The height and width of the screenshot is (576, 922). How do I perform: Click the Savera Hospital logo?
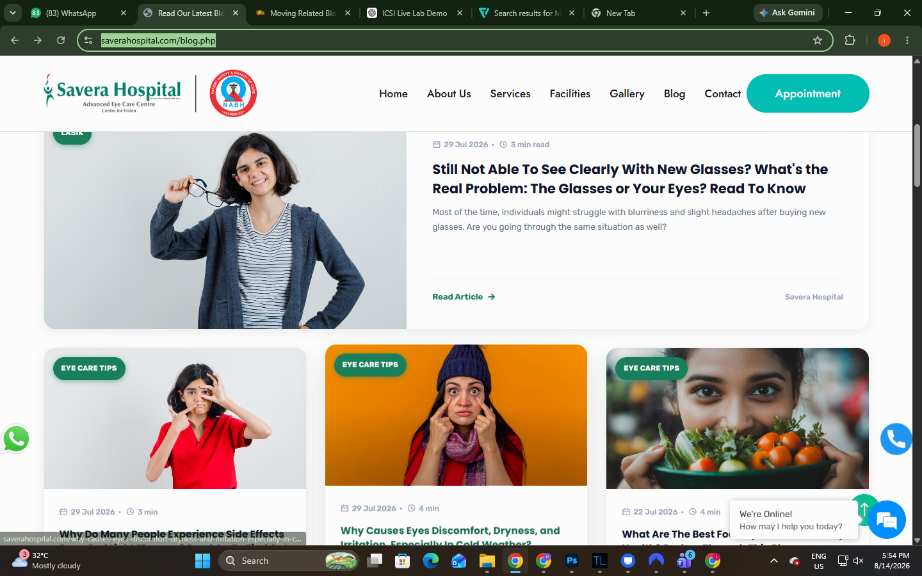click(x=112, y=93)
